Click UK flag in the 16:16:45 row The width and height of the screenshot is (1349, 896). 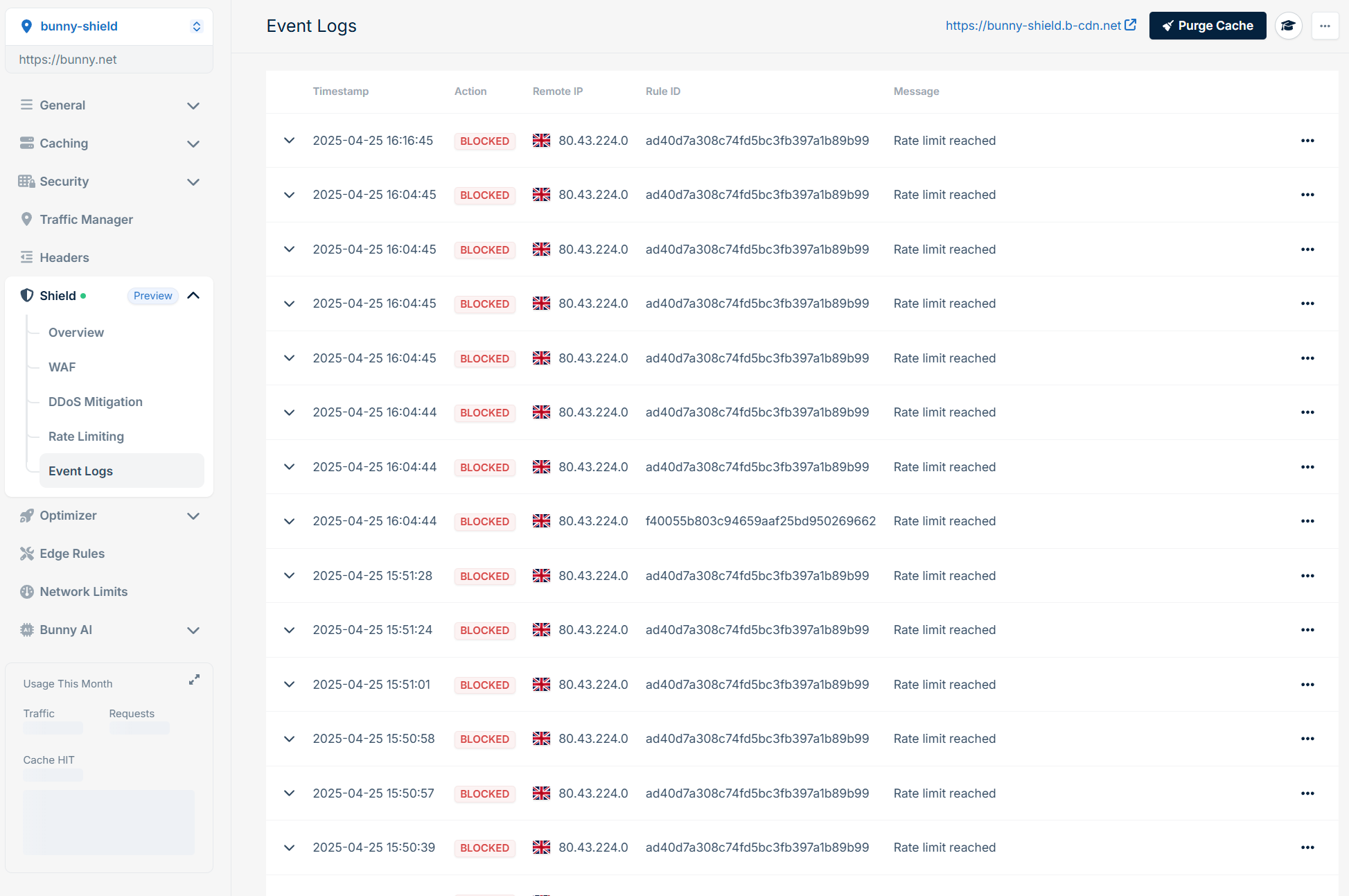(x=541, y=141)
